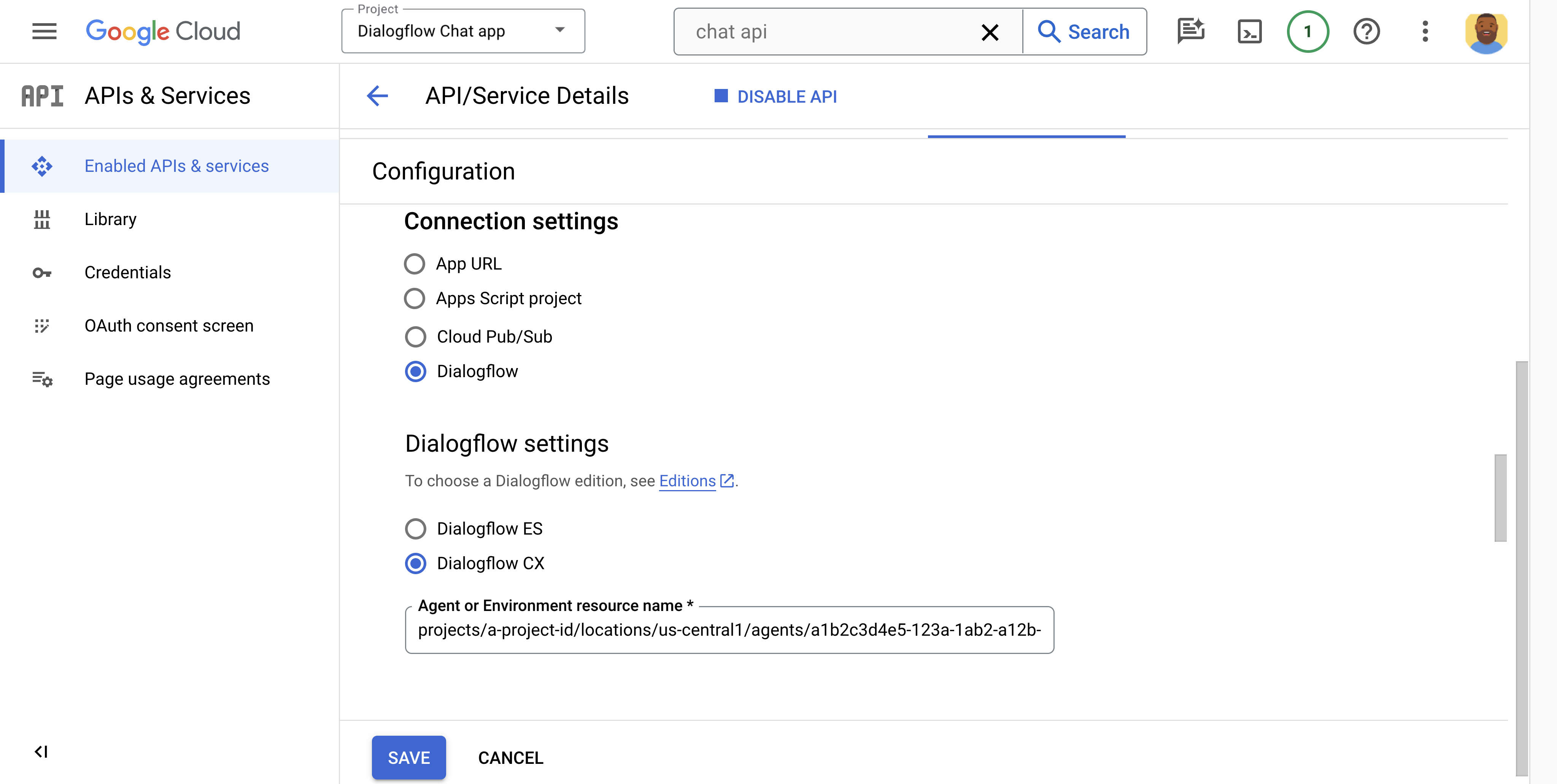
Task: Click the back arrow navigation icon
Action: coord(378,96)
